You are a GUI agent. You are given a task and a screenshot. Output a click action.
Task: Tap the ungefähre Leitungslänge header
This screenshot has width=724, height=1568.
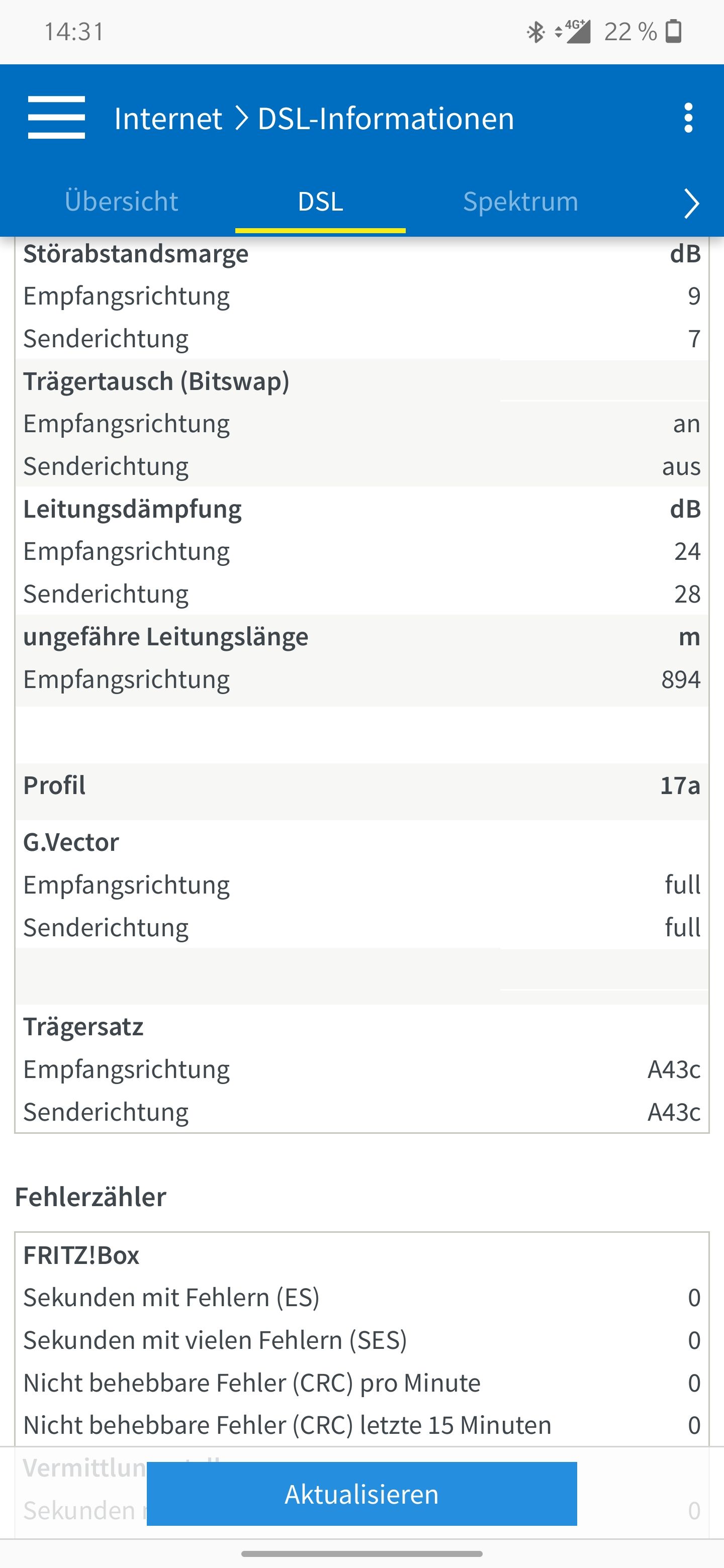click(x=361, y=637)
